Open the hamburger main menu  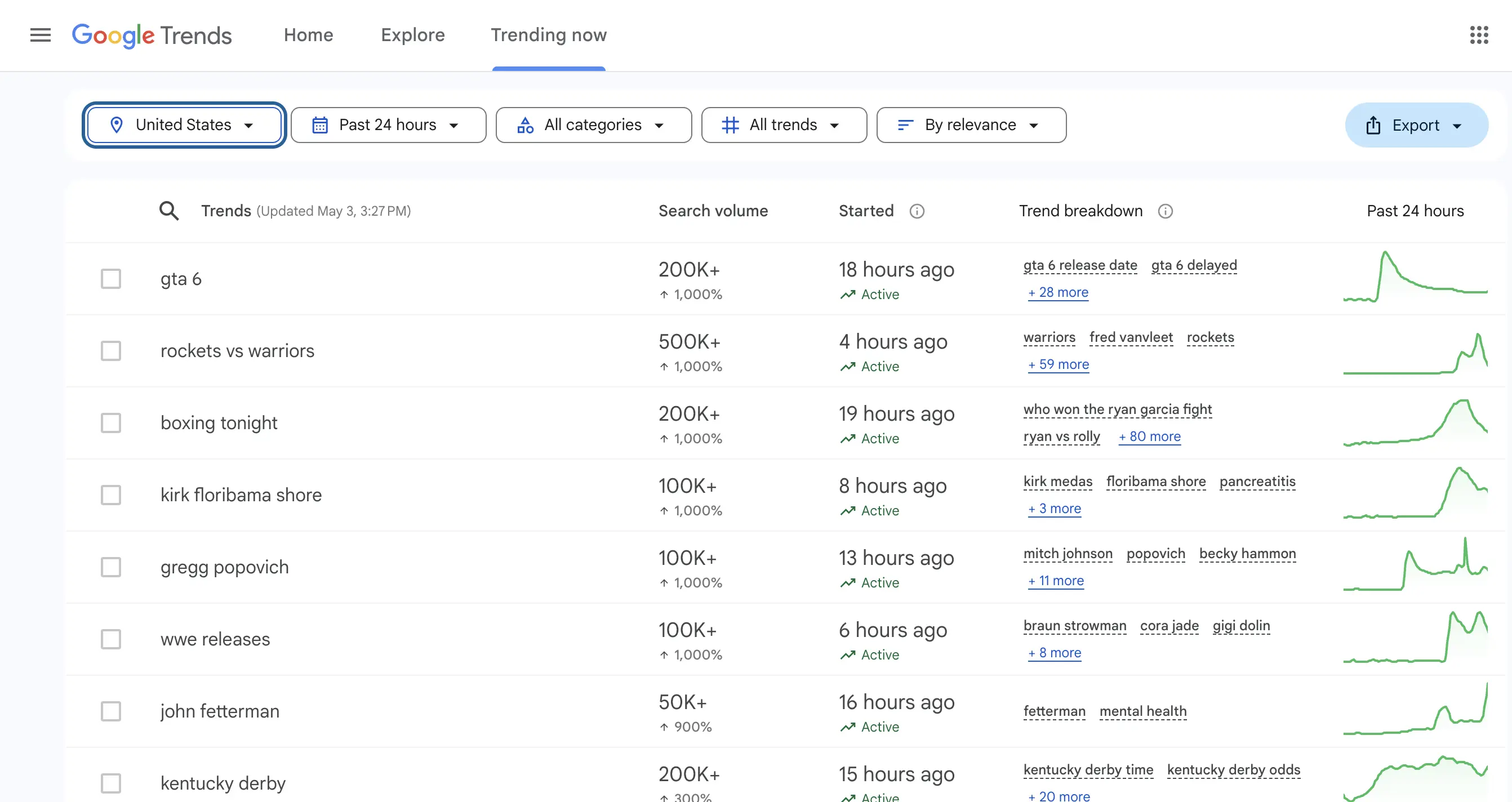click(41, 35)
